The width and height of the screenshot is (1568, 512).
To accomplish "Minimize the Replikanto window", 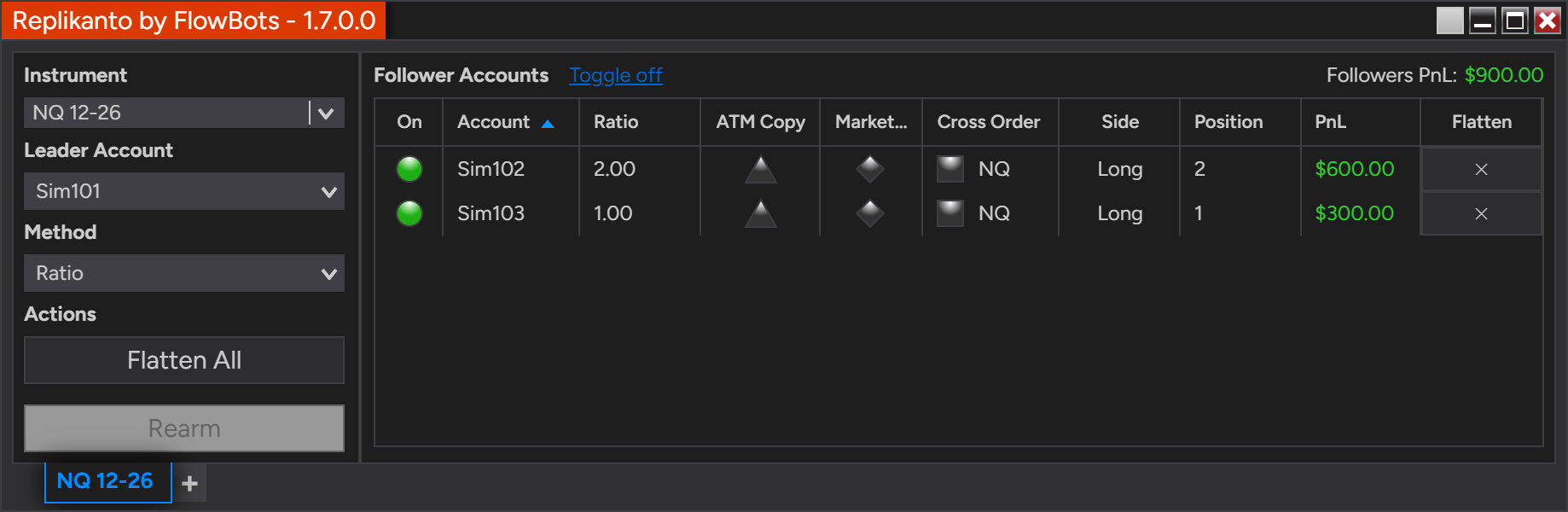I will coord(1483,20).
